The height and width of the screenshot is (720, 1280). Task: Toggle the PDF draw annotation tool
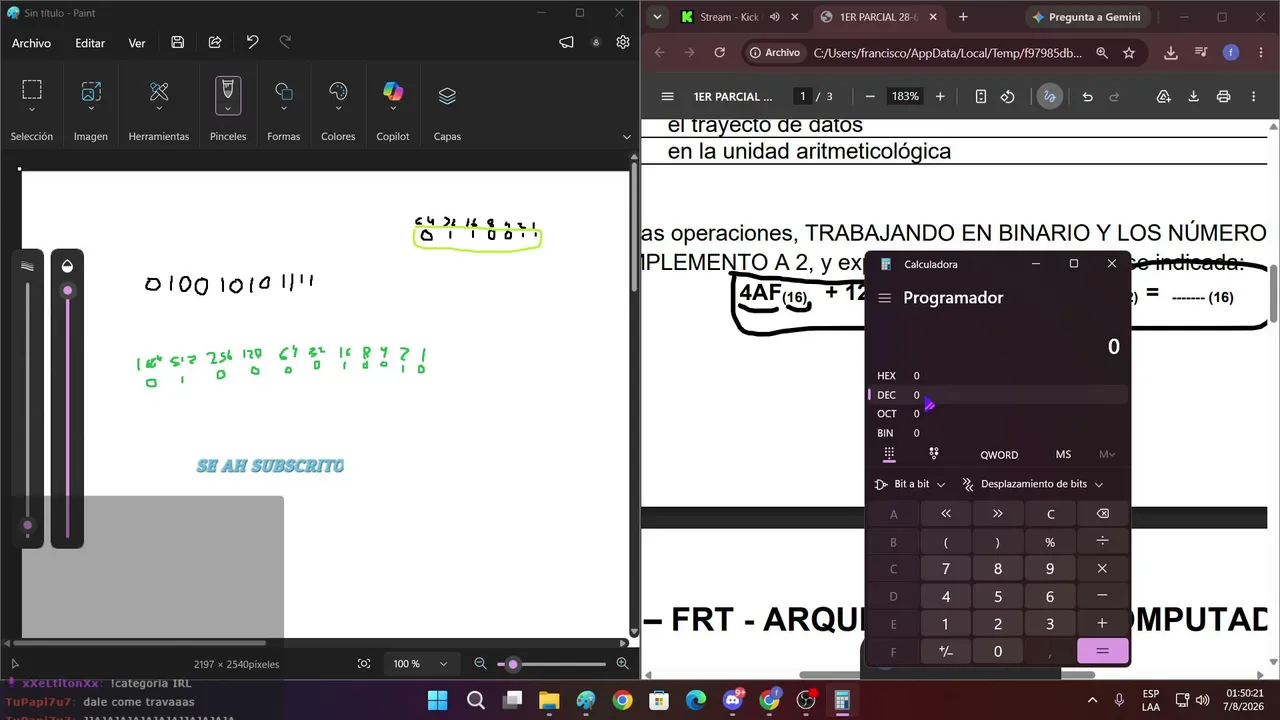point(1049,97)
